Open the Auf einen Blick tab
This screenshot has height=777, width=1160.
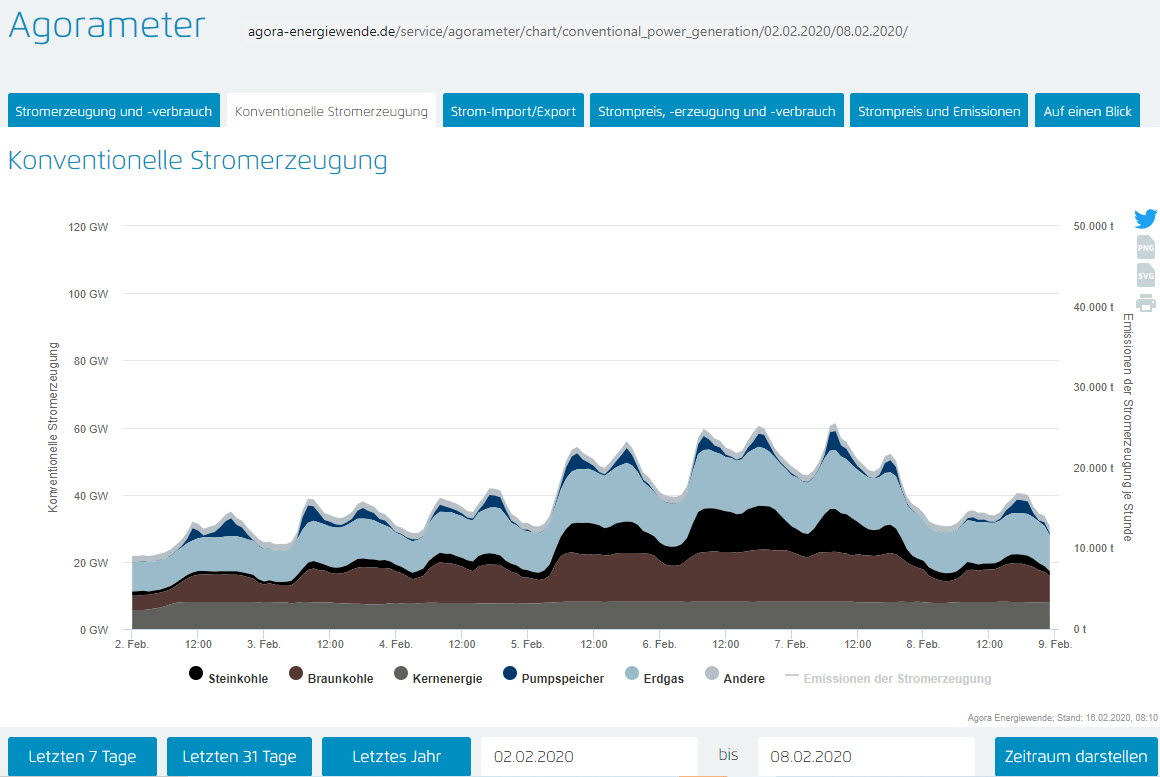[x=1087, y=111]
